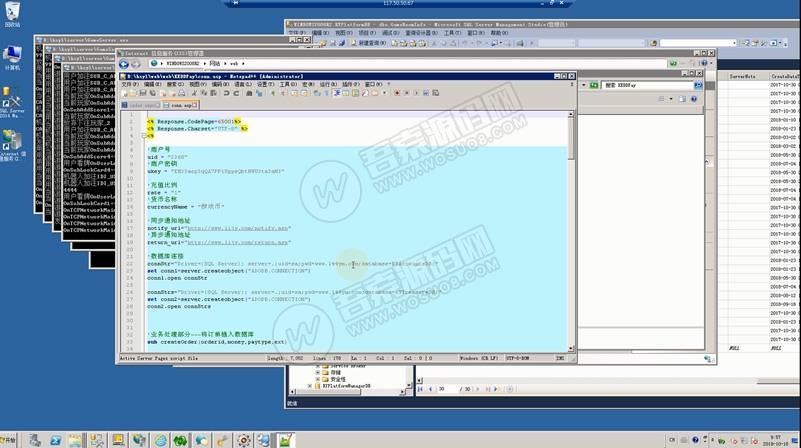Click the Undo arrow in Notepad++ toolbar

226,93
